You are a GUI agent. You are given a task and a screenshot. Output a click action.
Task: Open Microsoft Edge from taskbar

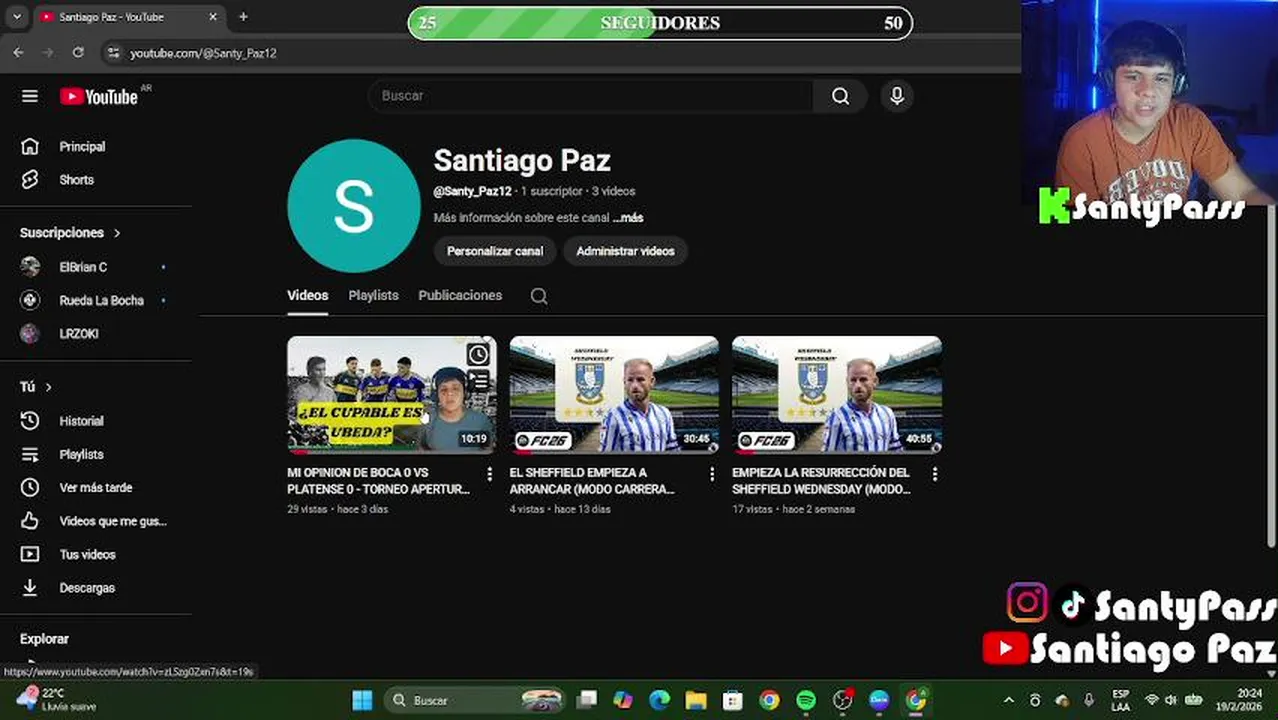click(x=659, y=700)
